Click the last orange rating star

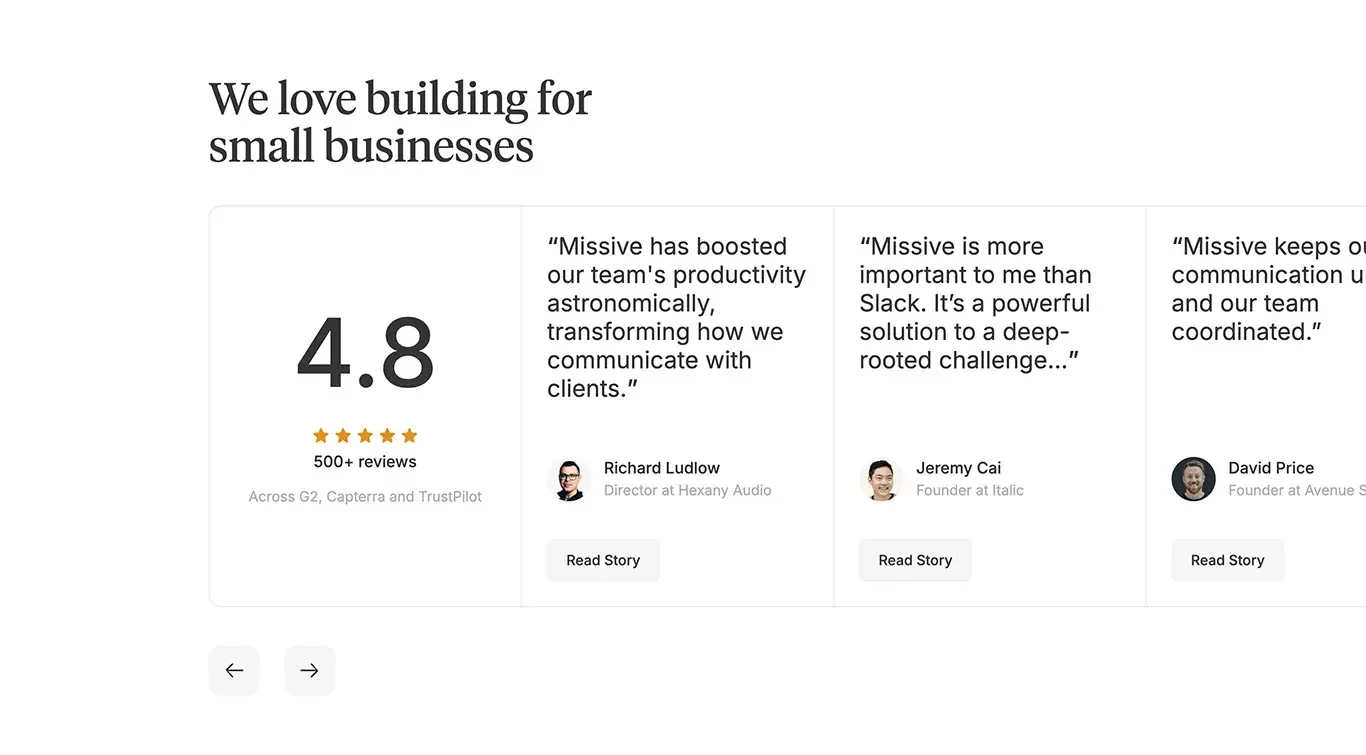tap(409, 435)
